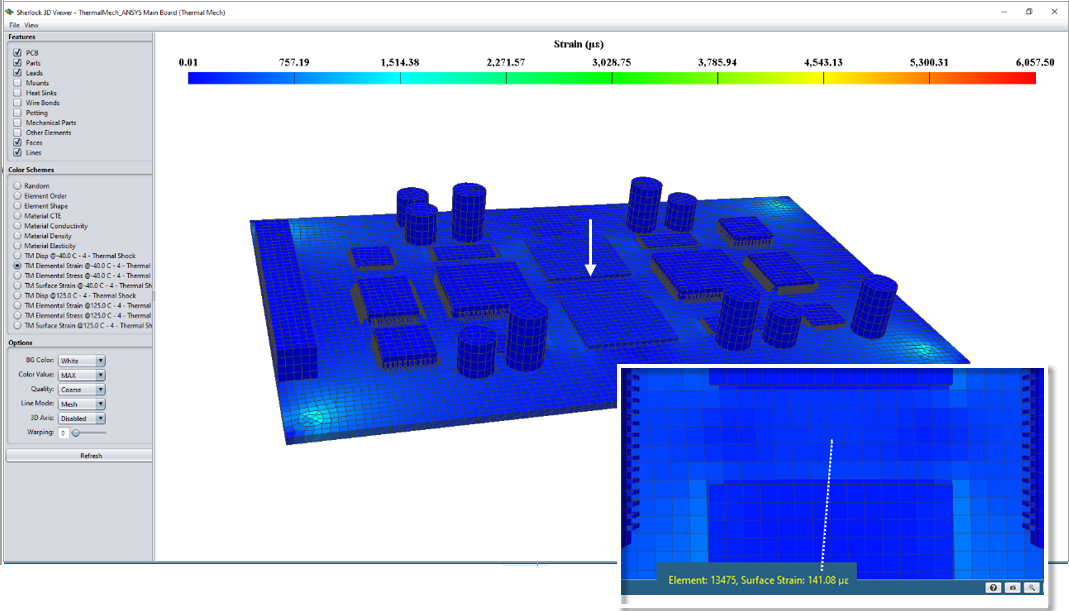Click the Warping value input field
The image size is (1069, 611).
click(x=63, y=433)
